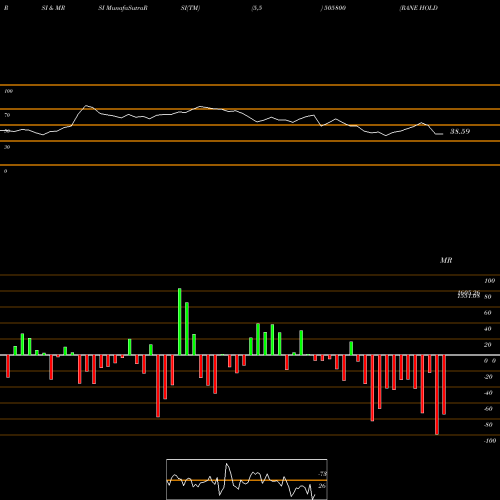Click the SI MunafaSutraR header text
The height and width of the screenshot is (500, 500).
[123, 8]
